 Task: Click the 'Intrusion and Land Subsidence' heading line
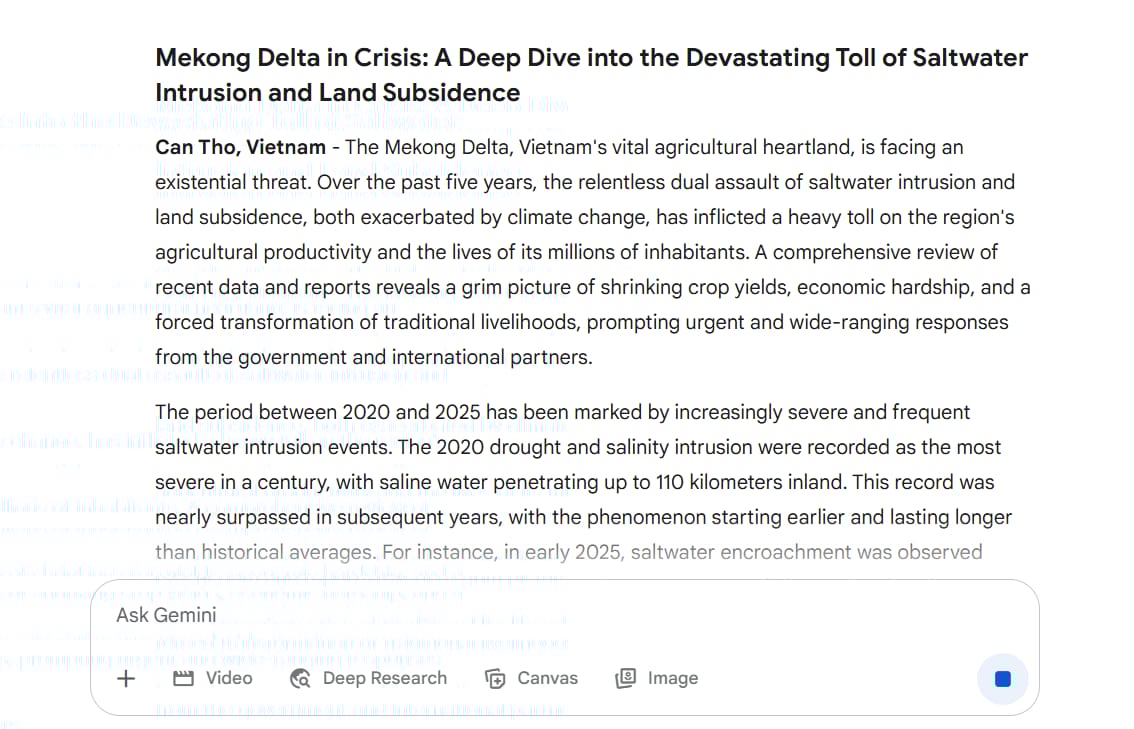pyautogui.click(x=338, y=93)
